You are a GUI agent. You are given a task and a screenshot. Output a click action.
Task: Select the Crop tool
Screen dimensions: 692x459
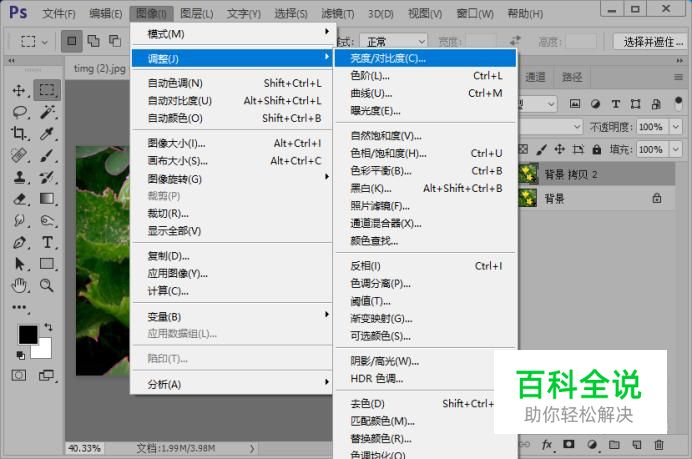[x=19, y=133]
